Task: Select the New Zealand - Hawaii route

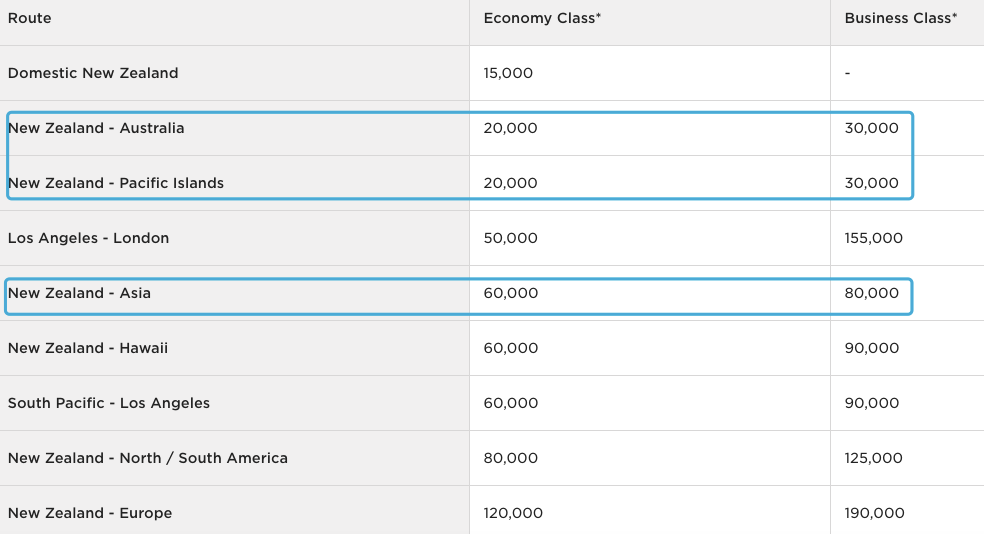Action: pos(88,348)
